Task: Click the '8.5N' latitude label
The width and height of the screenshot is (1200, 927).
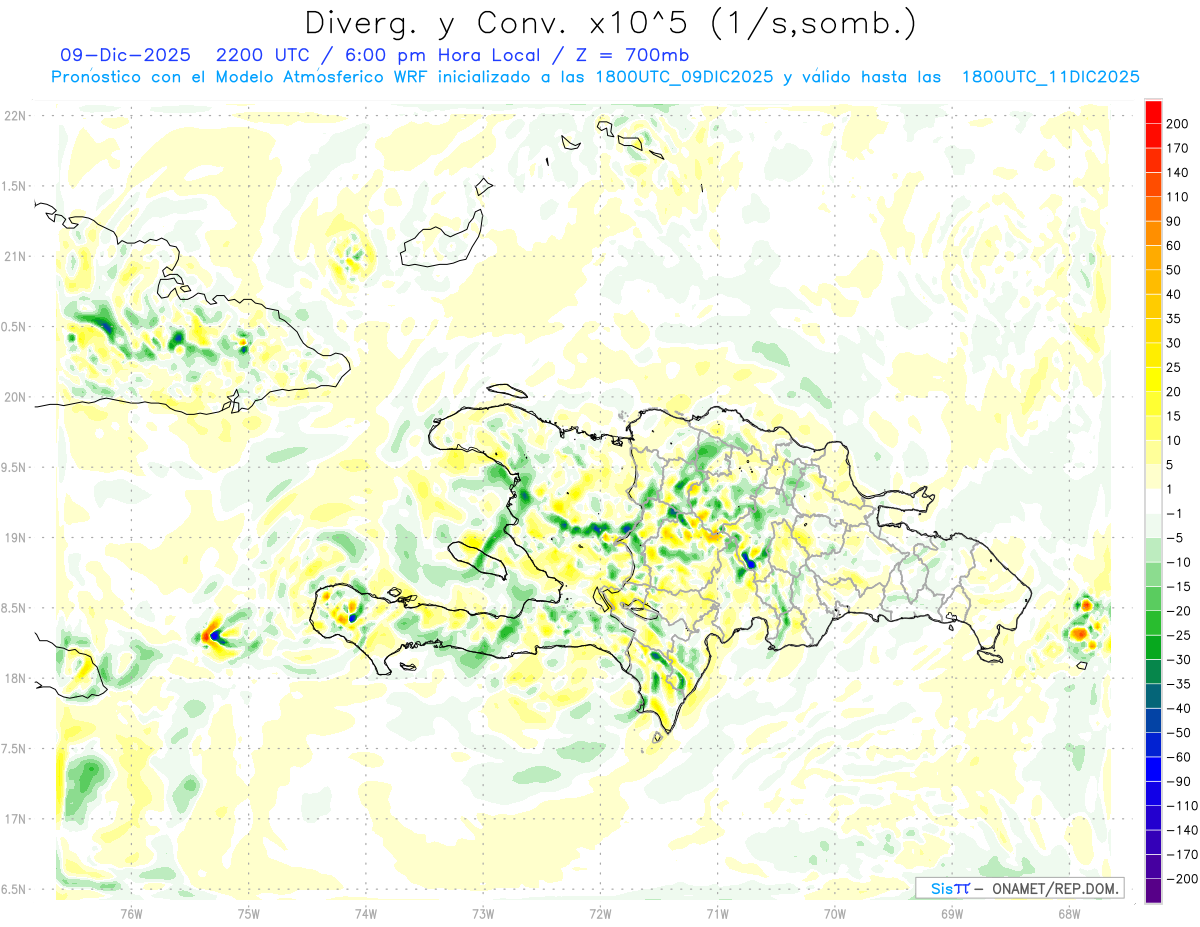Action: tap(14, 609)
